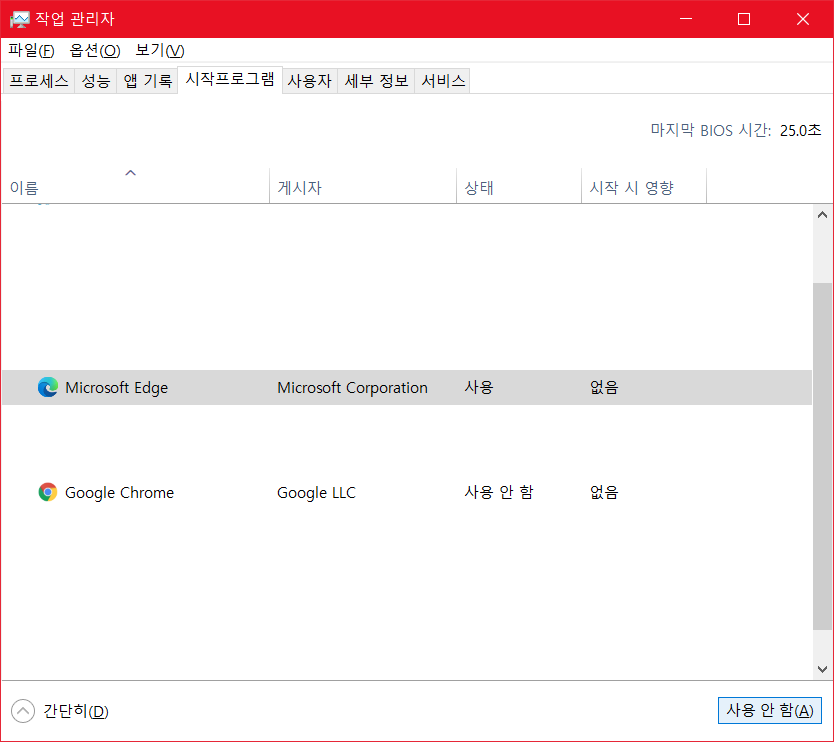
Task: Switch to the 서비스 tab
Action: point(443,81)
